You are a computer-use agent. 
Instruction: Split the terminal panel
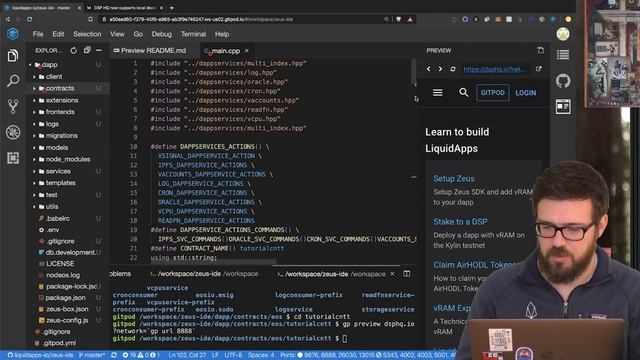407,274
